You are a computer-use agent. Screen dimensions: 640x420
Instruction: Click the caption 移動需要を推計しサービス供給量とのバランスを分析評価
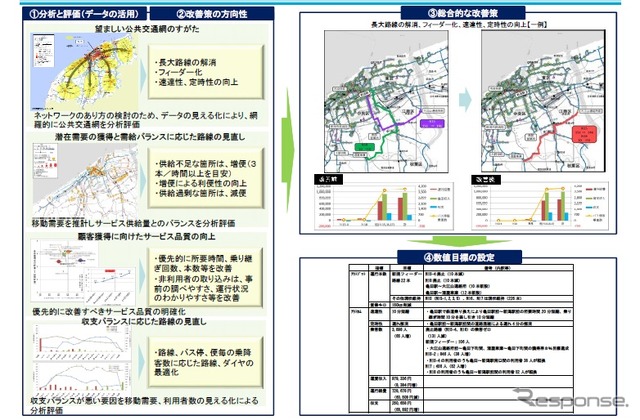point(133,223)
